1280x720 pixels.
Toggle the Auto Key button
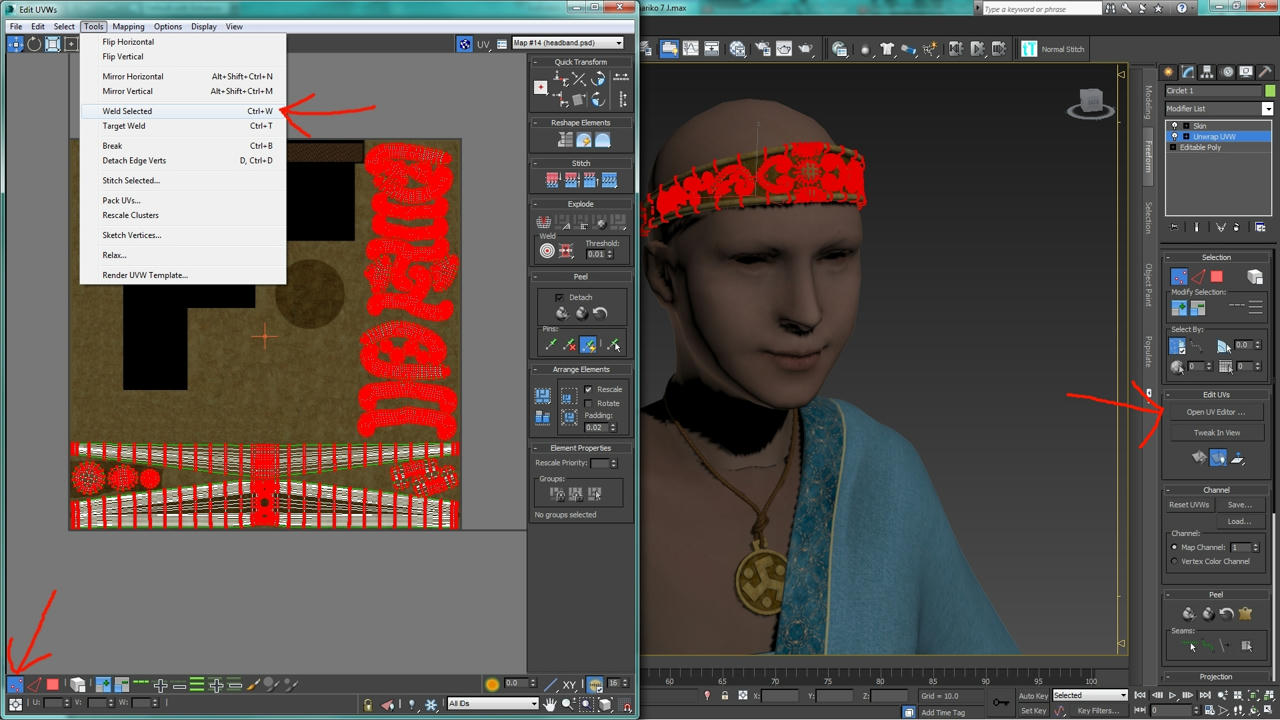click(x=1033, y=695)
